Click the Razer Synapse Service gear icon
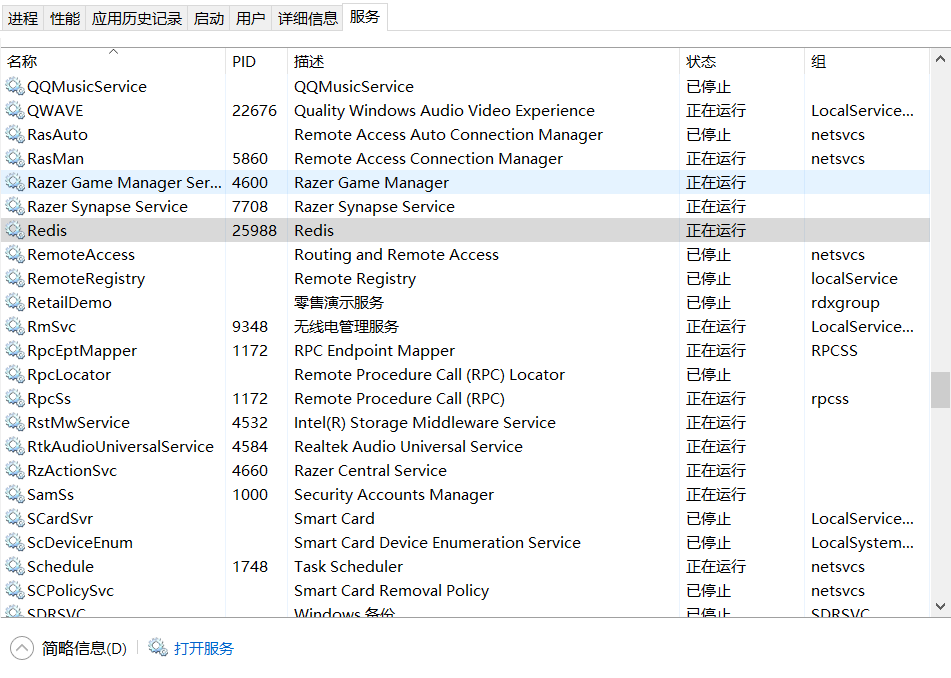This screenshot has height=678, width=951. 15,207
